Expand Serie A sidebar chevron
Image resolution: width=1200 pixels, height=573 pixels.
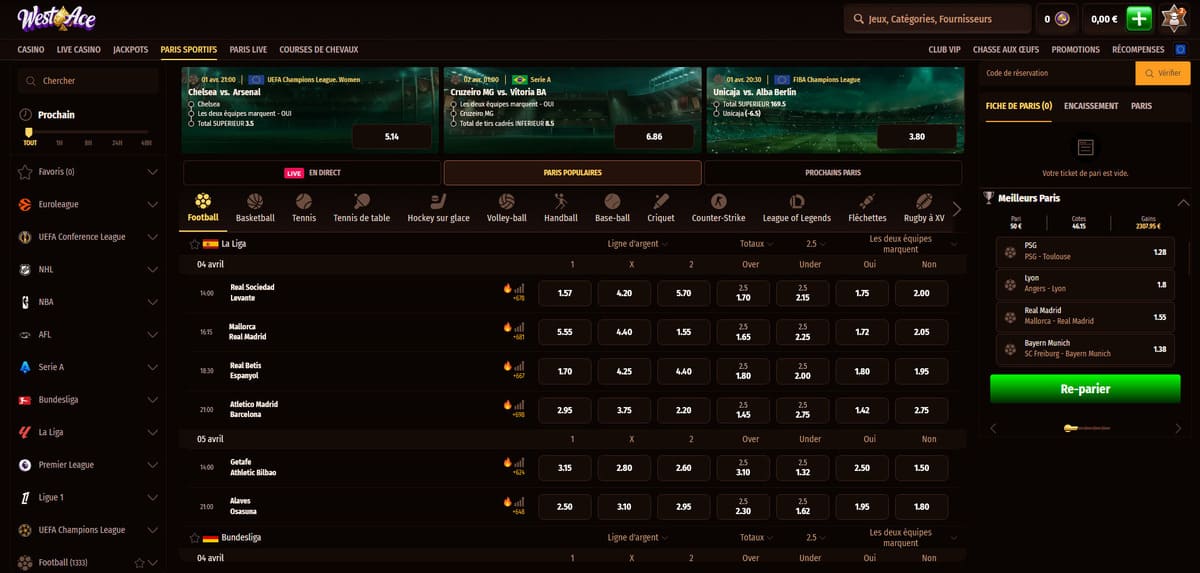[x=152, y=367]
